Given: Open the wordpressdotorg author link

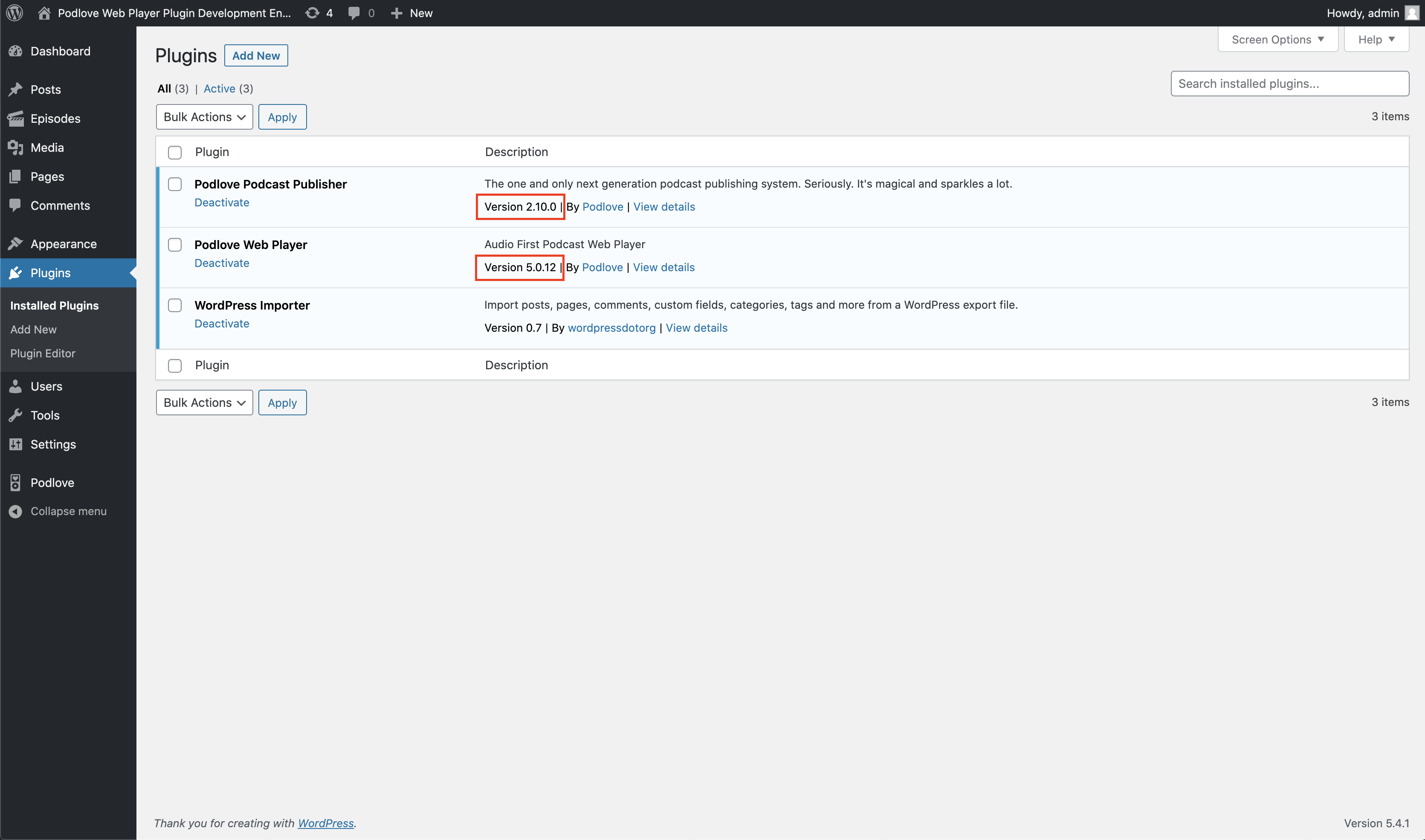Looking at the screenshot, I should (x=611, y=328).
